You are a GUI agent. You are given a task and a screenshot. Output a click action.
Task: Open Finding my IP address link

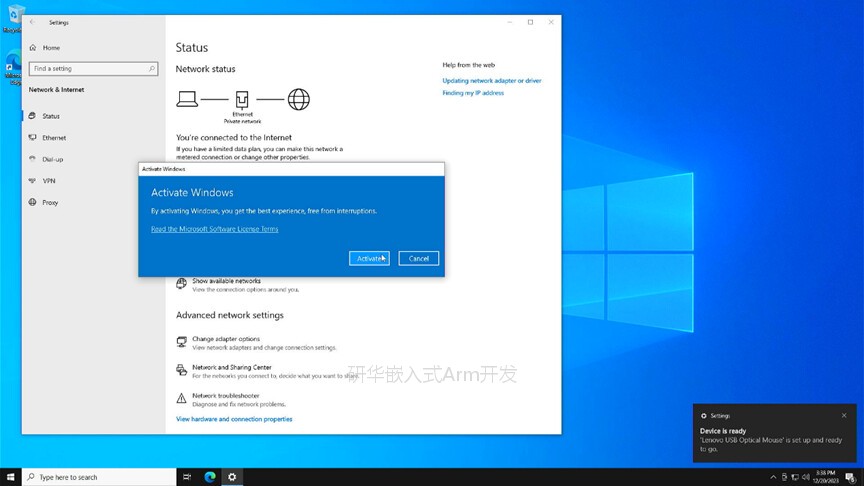tap(473, 93)
